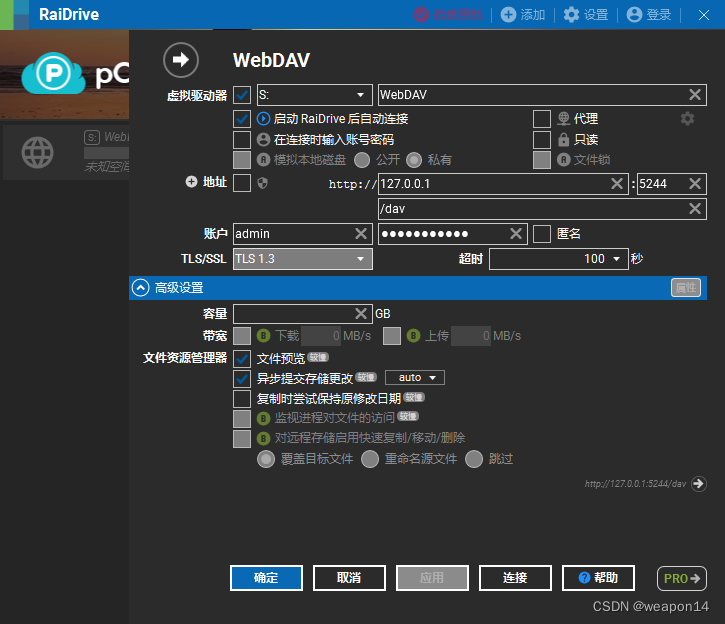Select 重命名源文件 radio option
Viewport: 725px width, 624px height.
pyautogui.click(x=370, y=459)
